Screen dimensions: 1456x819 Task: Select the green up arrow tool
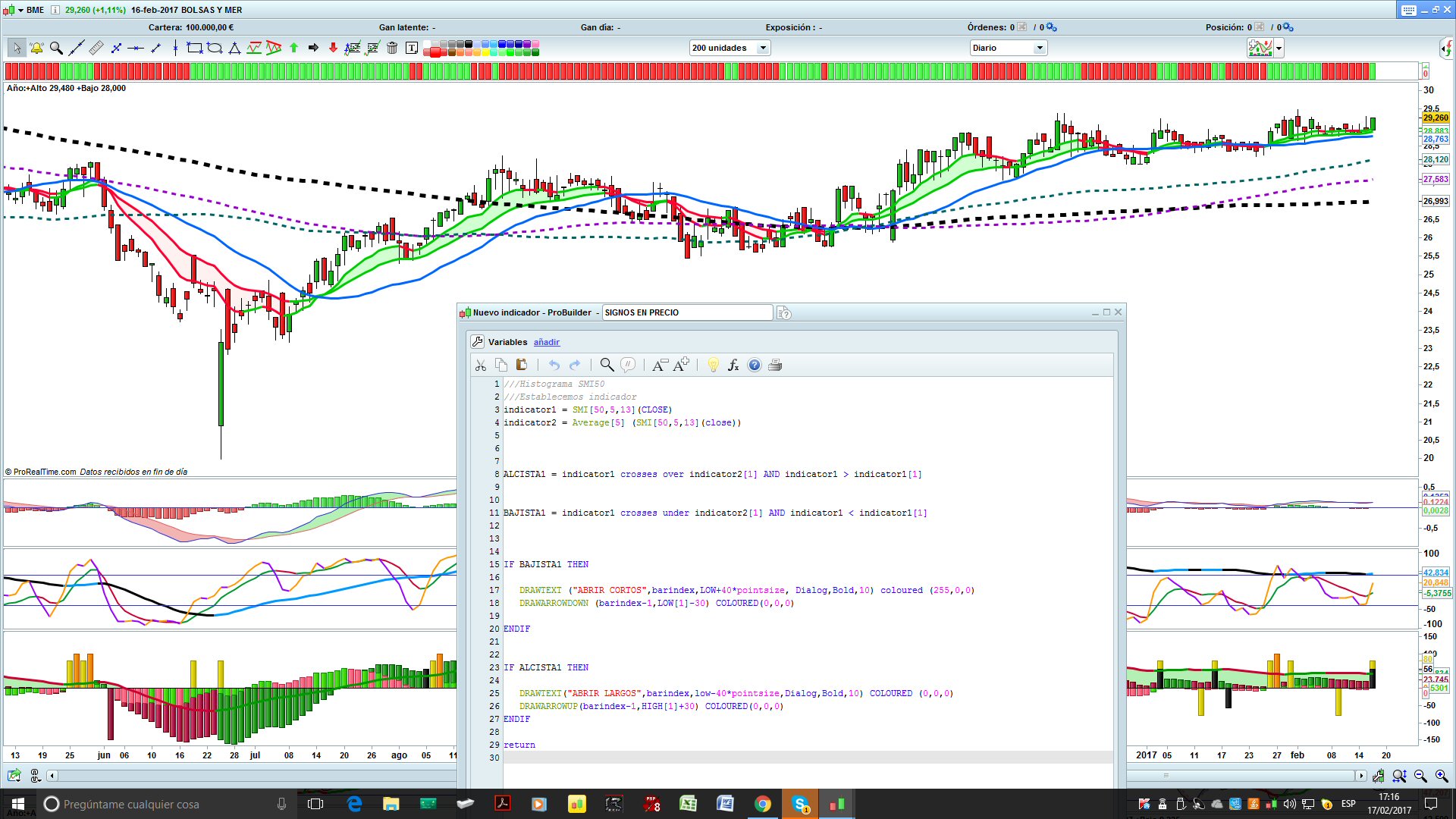click(293, 48)
